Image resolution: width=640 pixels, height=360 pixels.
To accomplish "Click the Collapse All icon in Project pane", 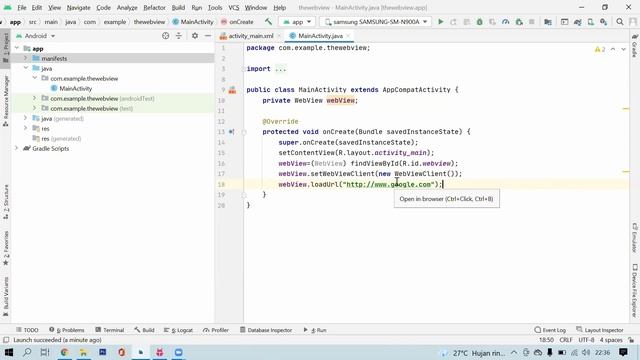I will point(179,36).
